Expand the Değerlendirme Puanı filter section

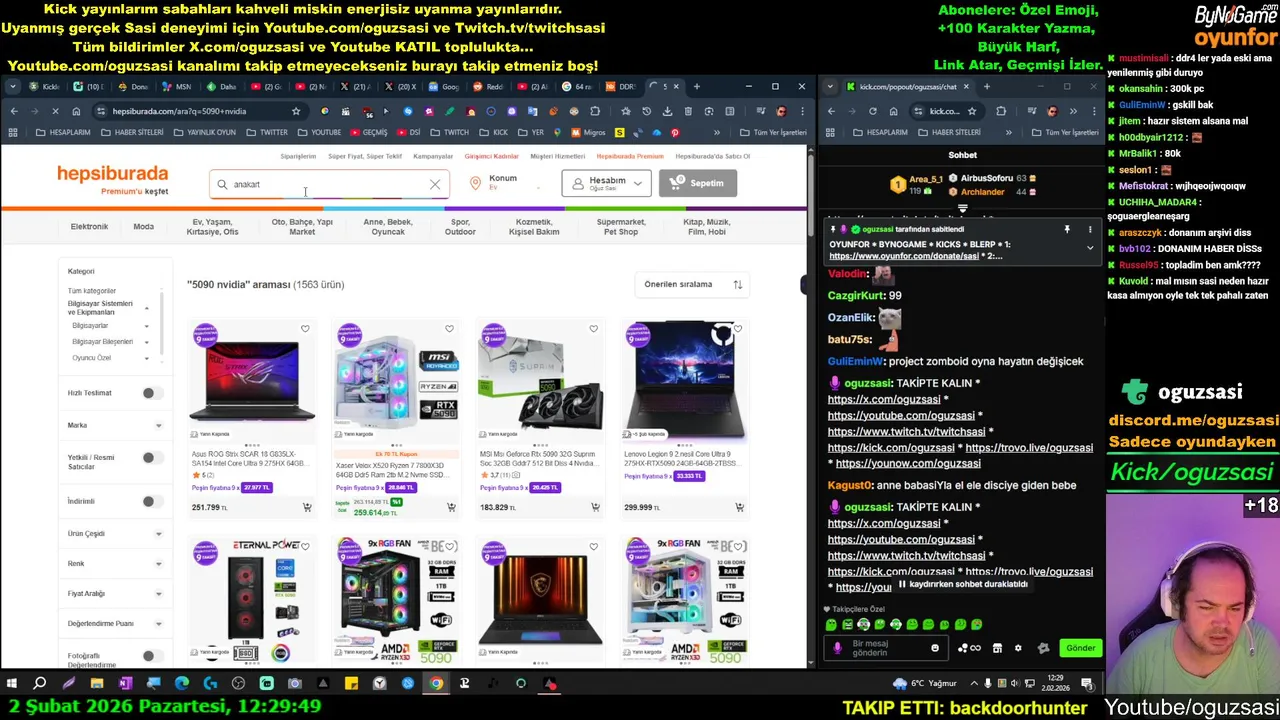pyautogui.click(x=158, y=624)
